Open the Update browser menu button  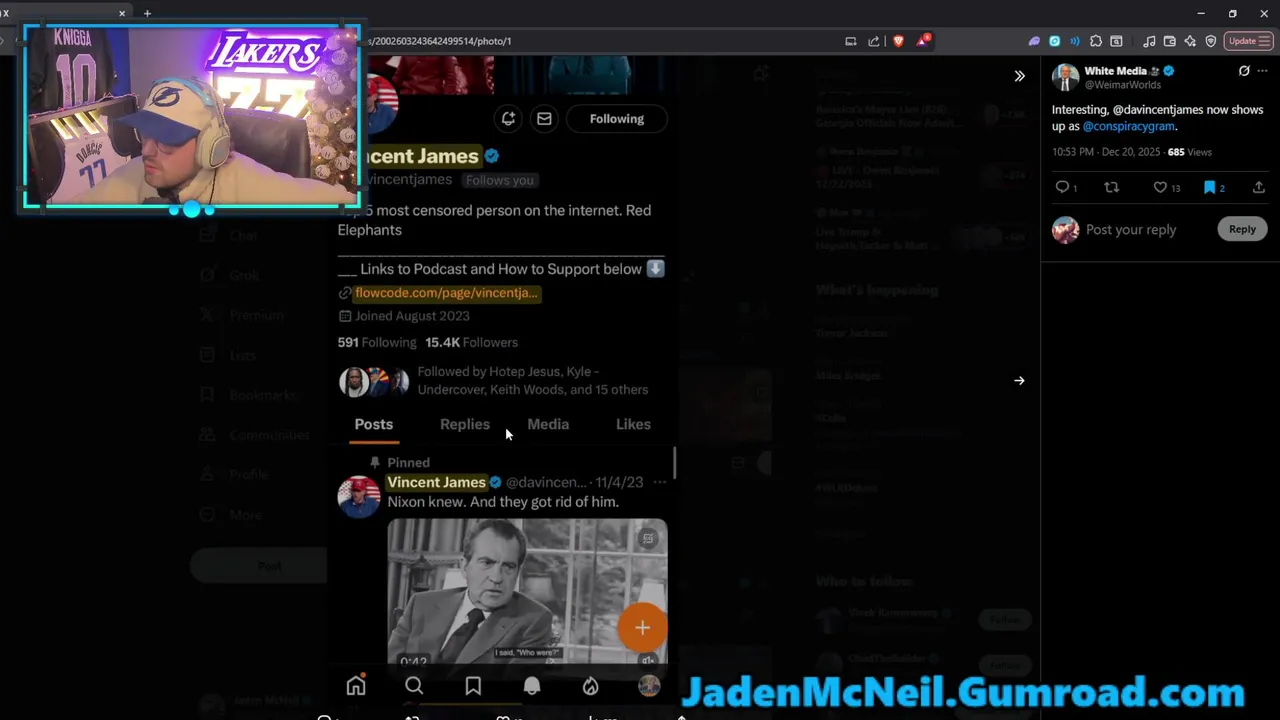(1248, 41)
